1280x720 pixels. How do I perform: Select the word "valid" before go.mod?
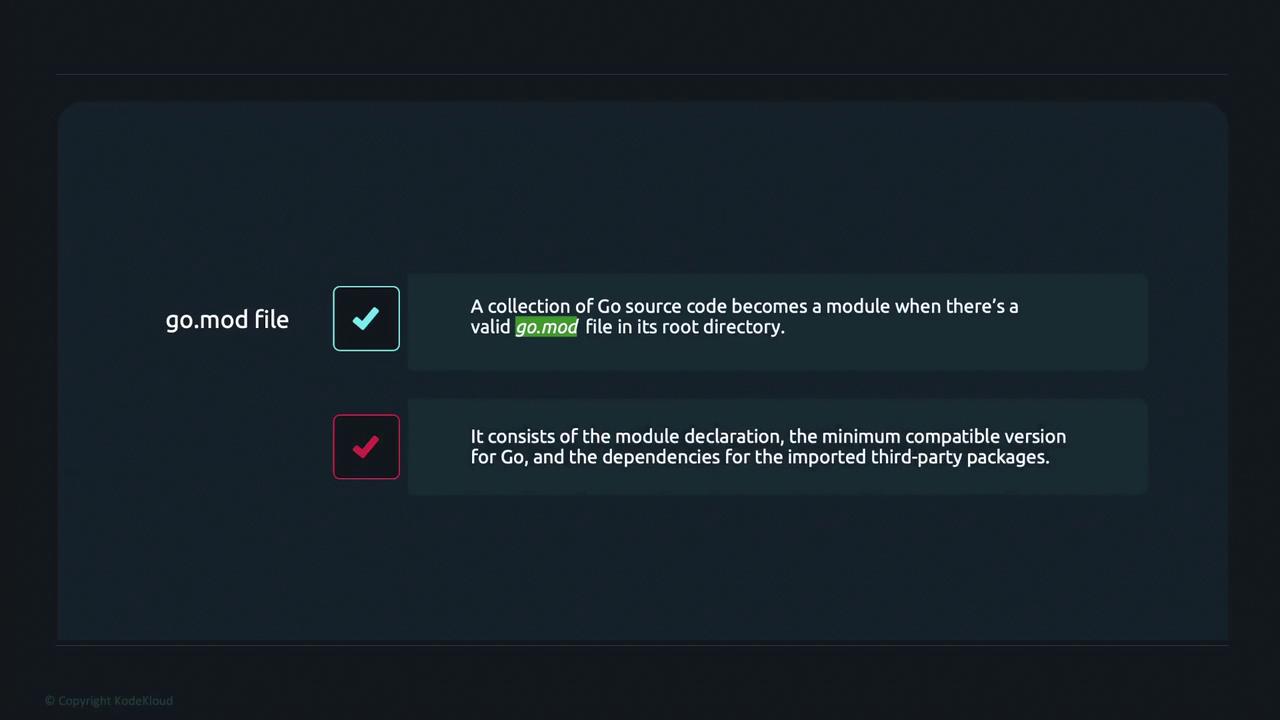490,327
